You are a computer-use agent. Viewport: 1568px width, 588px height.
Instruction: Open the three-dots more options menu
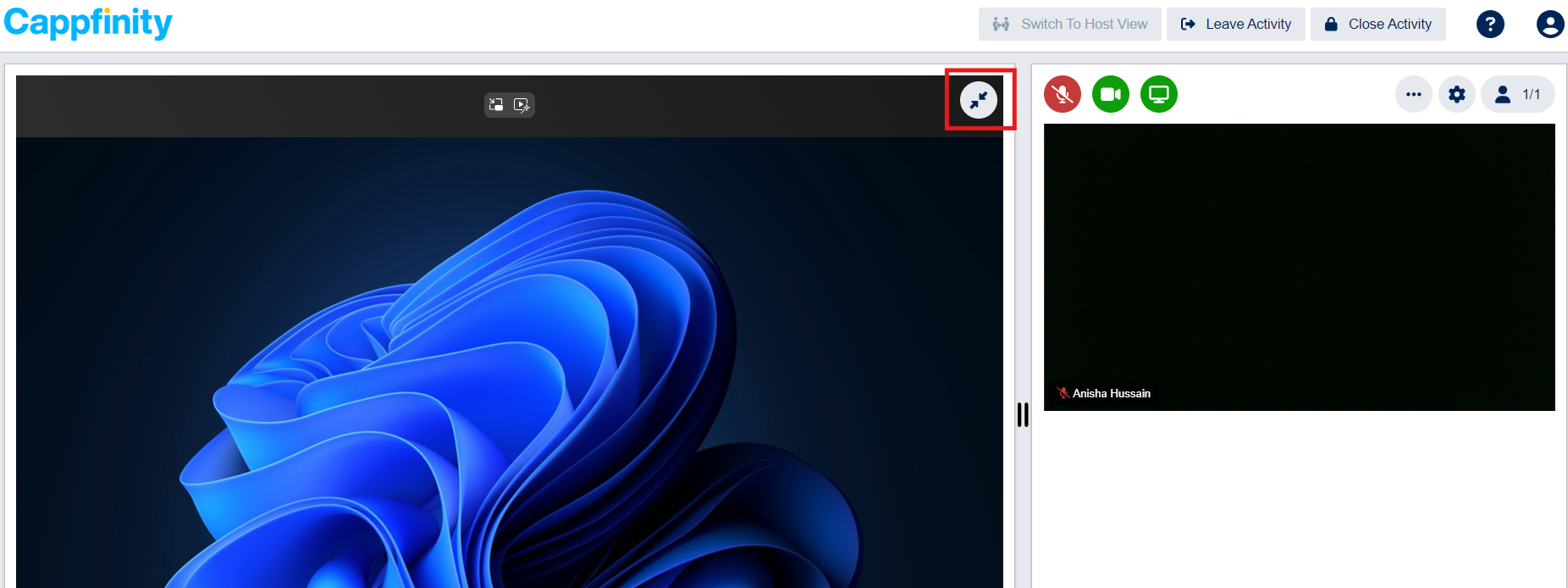pos(1413,94)
